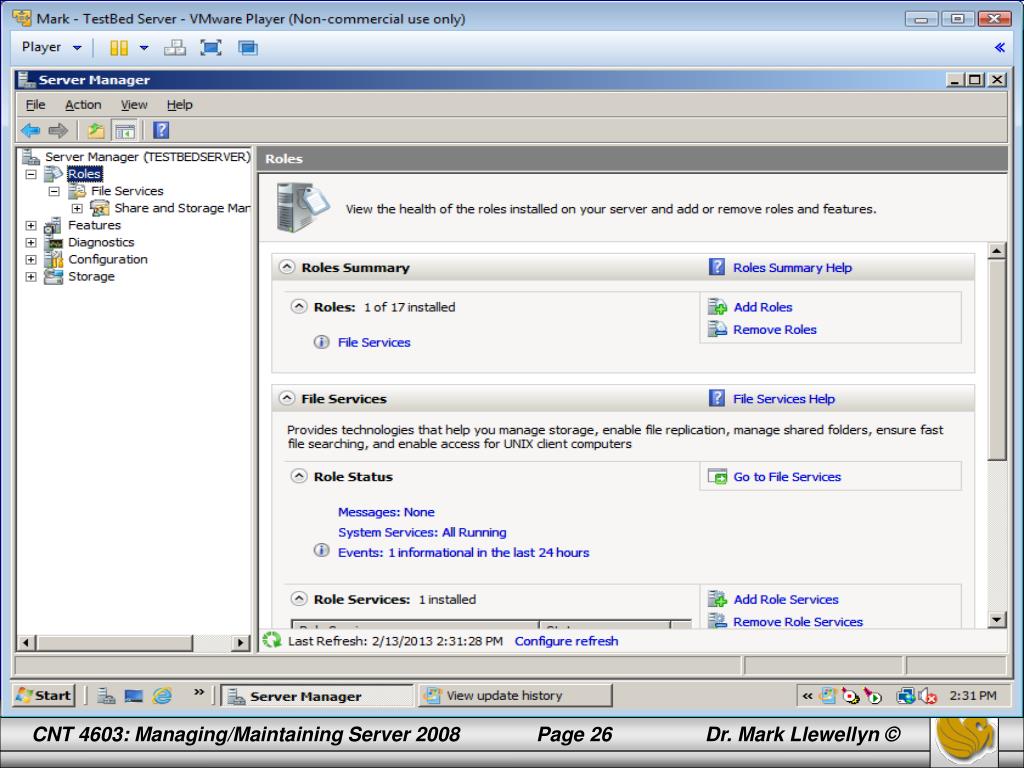This screenshot has height=768, width=1024.
Task: Click the VMware Unity mode icon
Action: (x=248, y=48)
